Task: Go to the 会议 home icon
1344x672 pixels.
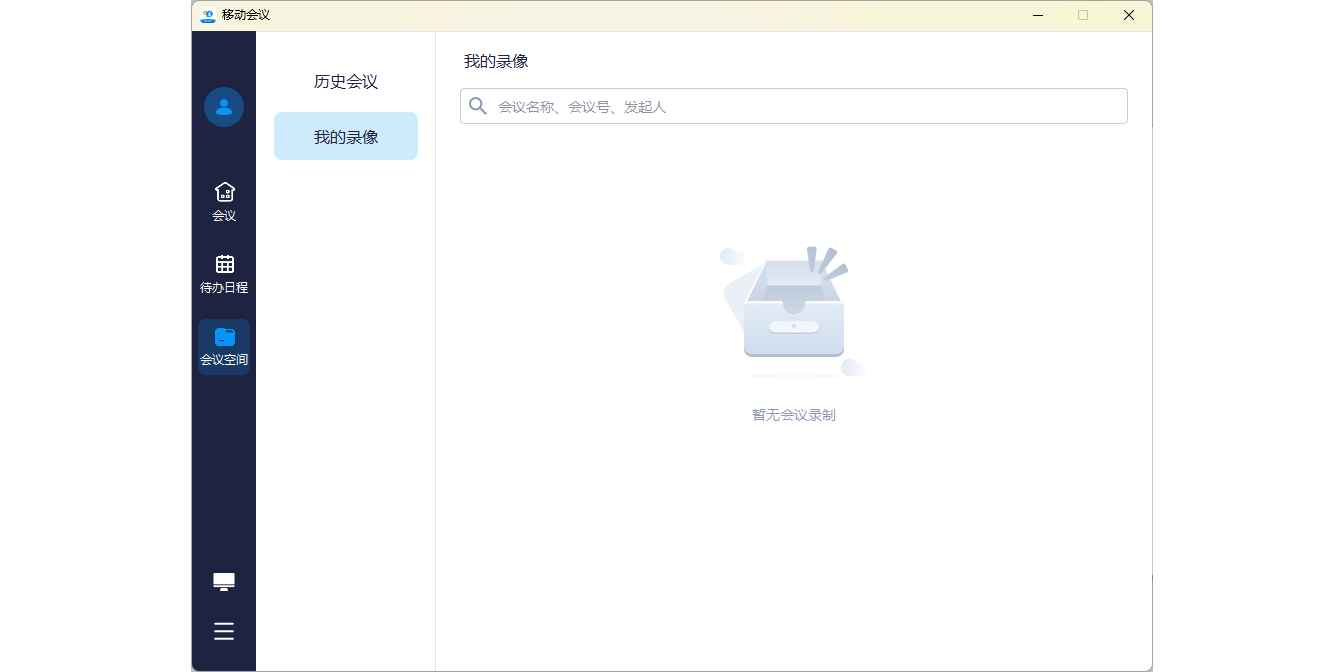Action: tap(224, 192)
